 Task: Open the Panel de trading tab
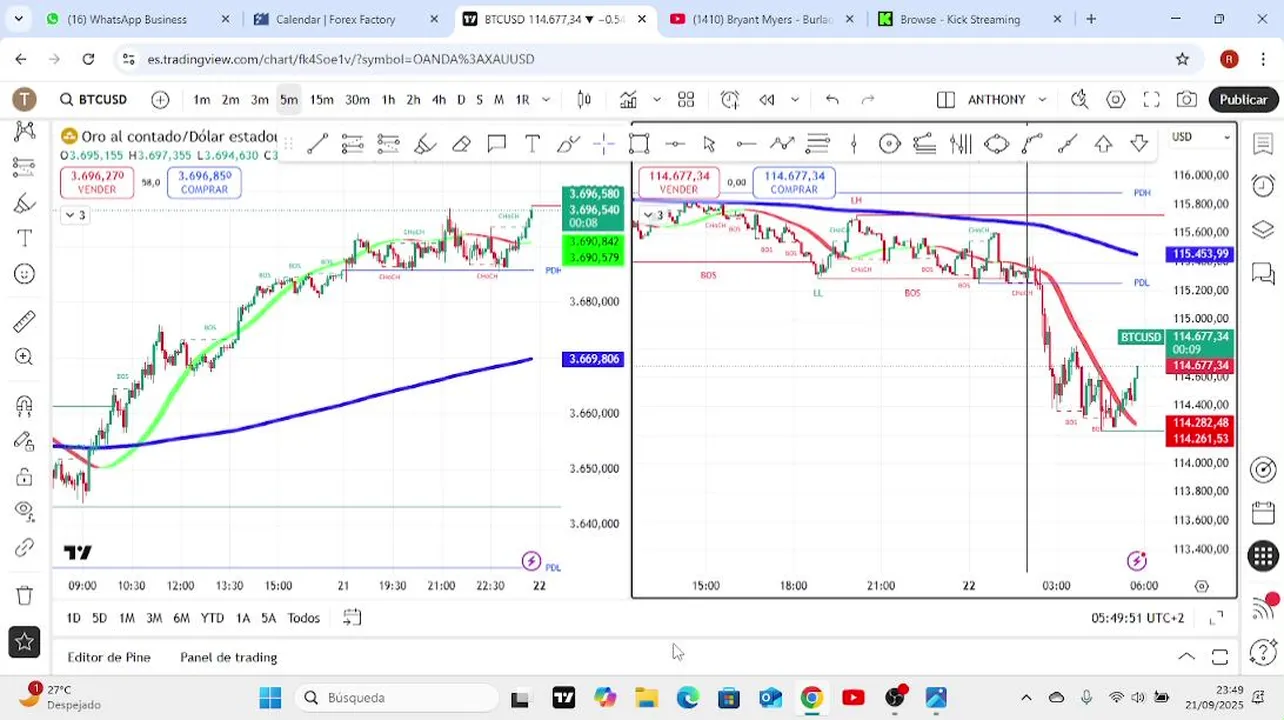tap(229, 657)
